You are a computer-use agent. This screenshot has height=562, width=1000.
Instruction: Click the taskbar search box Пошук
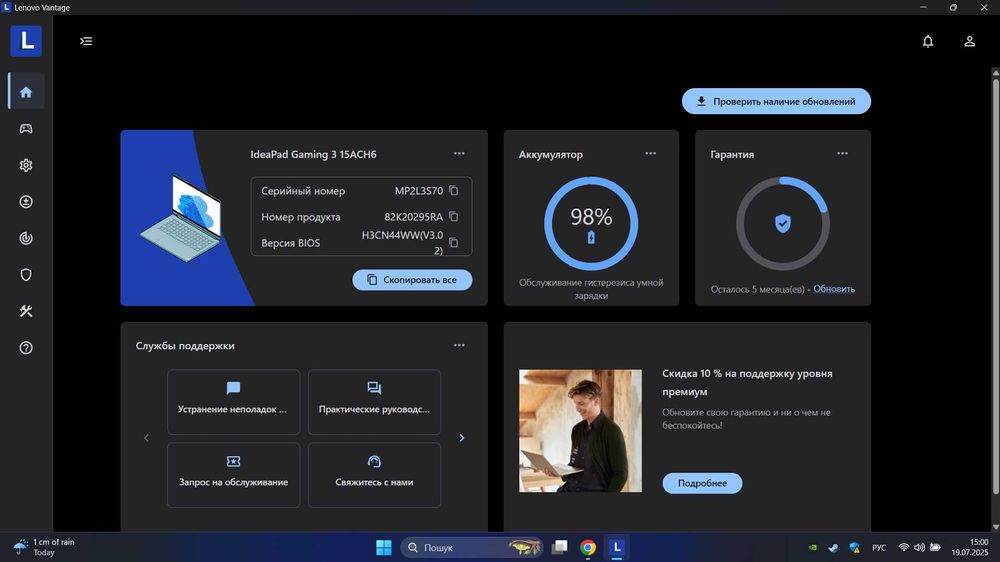click(472, 547)
